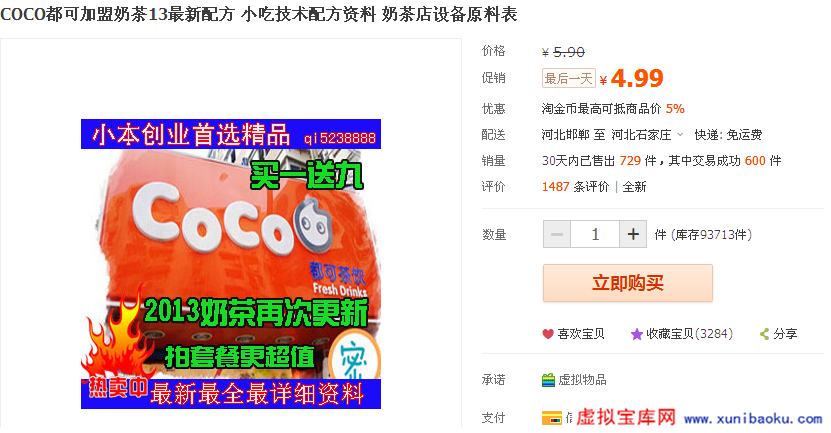Click the 5% 淘金币 discount text
The height and width of the screenshot is (433, 831).
coord(675,109)
